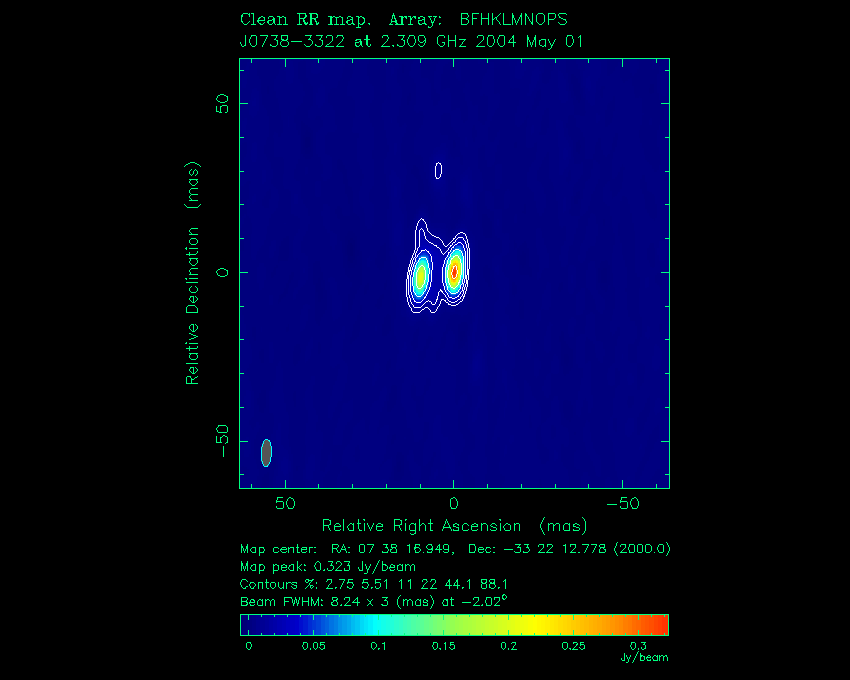Viewport: 850px width, 680px height.
Task: Click the gray beam ellipse in the map corner
Action: tap(266, 453)
